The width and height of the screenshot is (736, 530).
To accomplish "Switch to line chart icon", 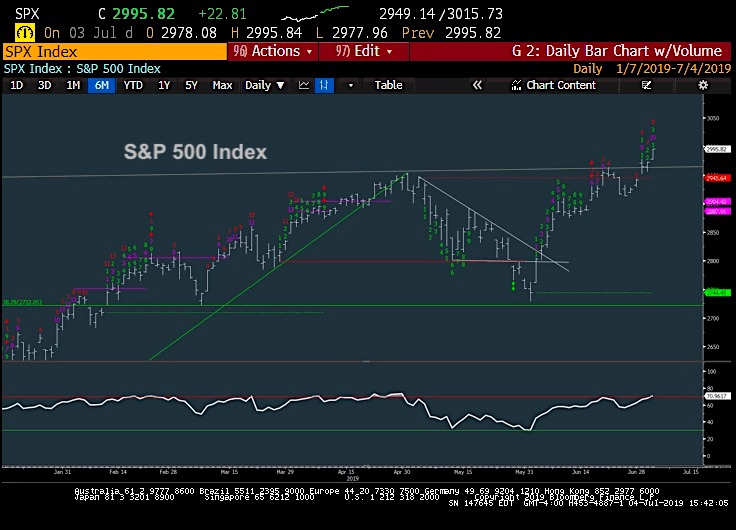I will pos(303,85).
